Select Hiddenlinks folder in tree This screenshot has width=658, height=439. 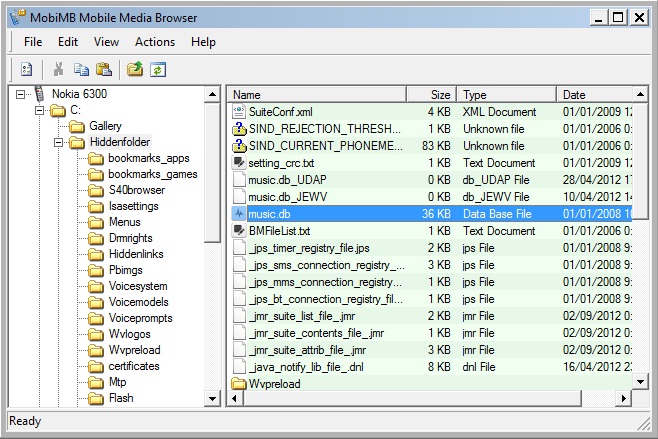tap(136, 254)
